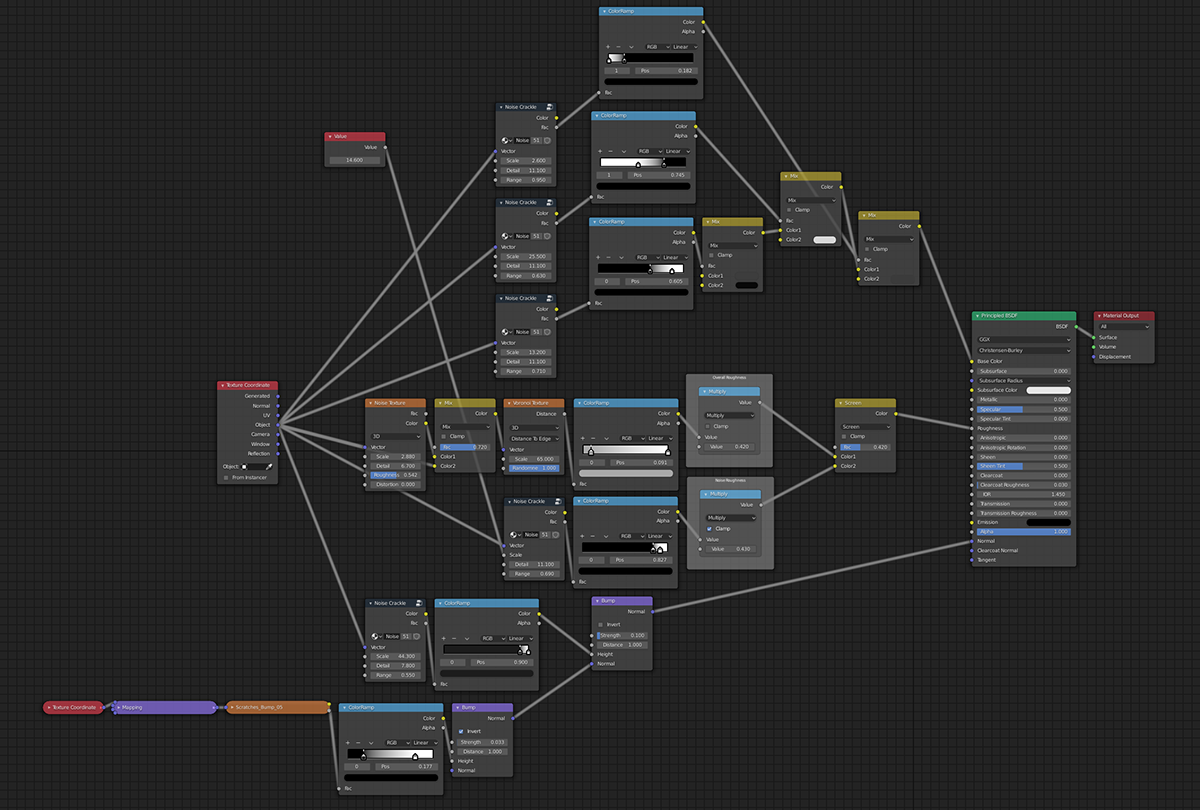Collapse the Principled BSDF node header

pos(977,316)
